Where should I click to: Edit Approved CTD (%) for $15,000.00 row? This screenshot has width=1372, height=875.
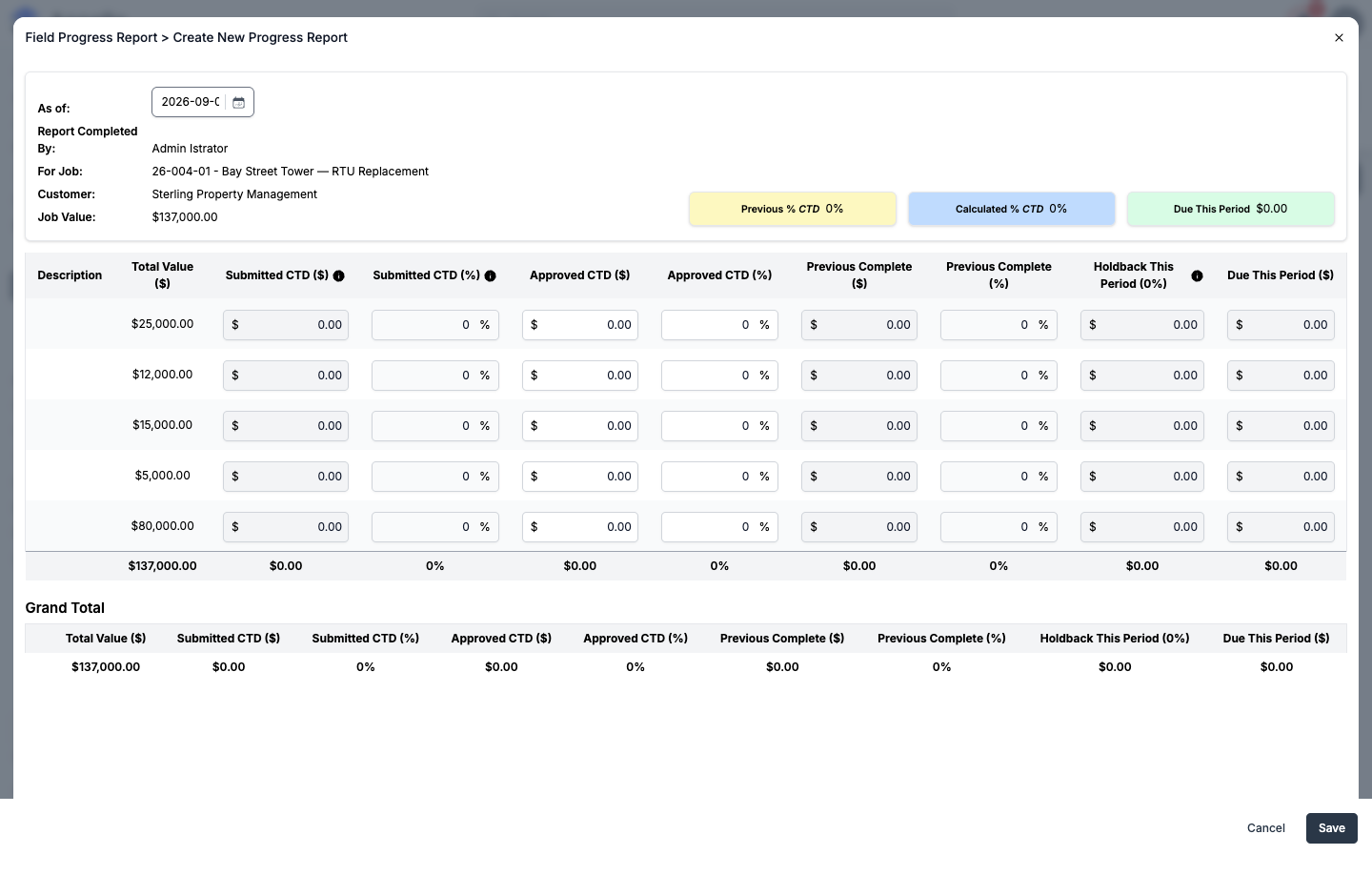[x=719, y=426]
